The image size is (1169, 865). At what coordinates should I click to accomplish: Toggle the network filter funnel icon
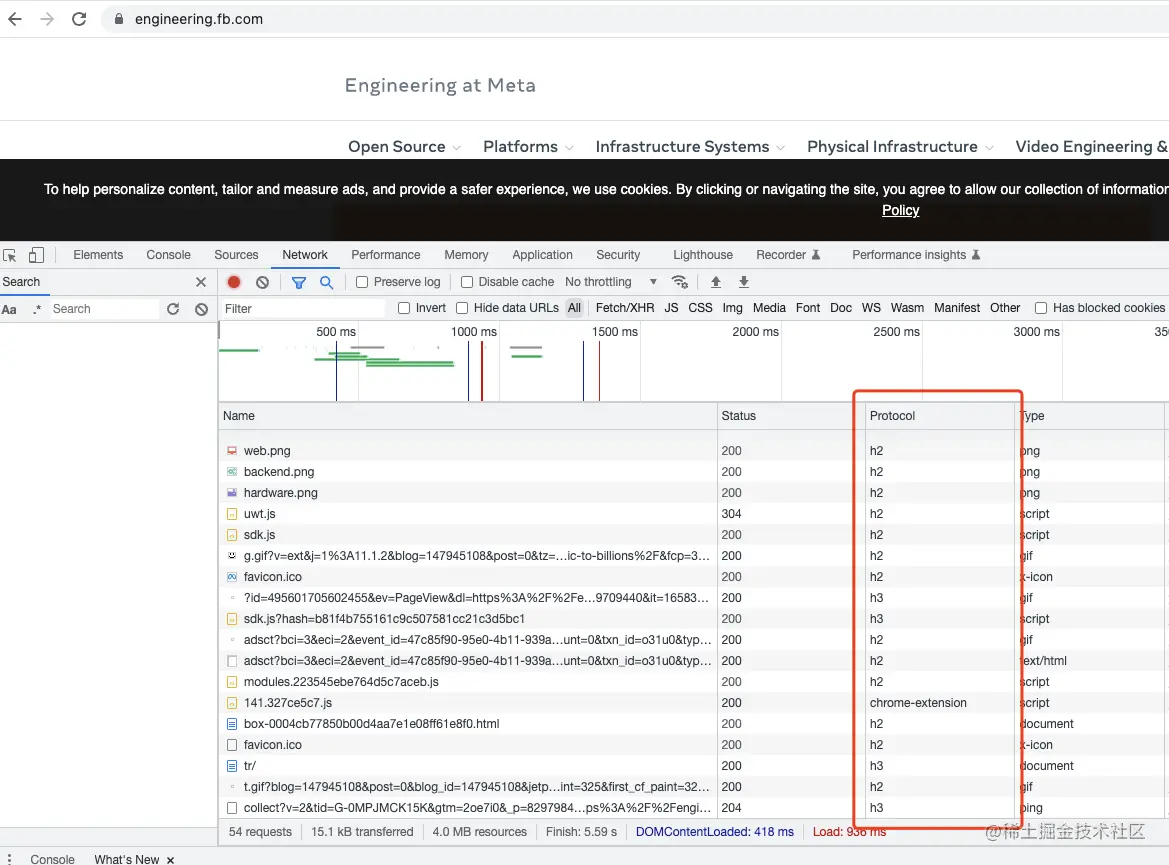(299, 282)
